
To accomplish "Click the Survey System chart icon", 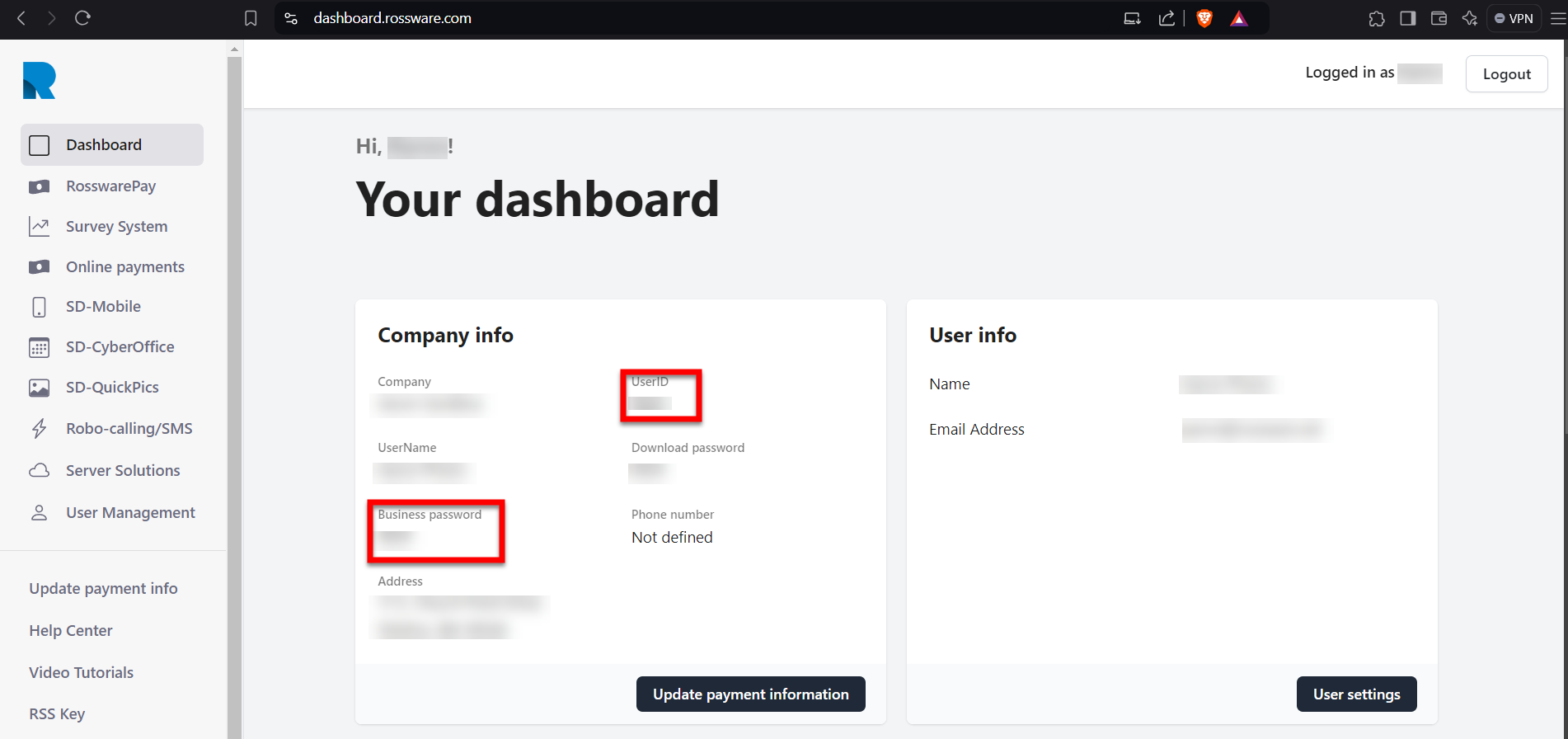I will [x=39, y=227].
